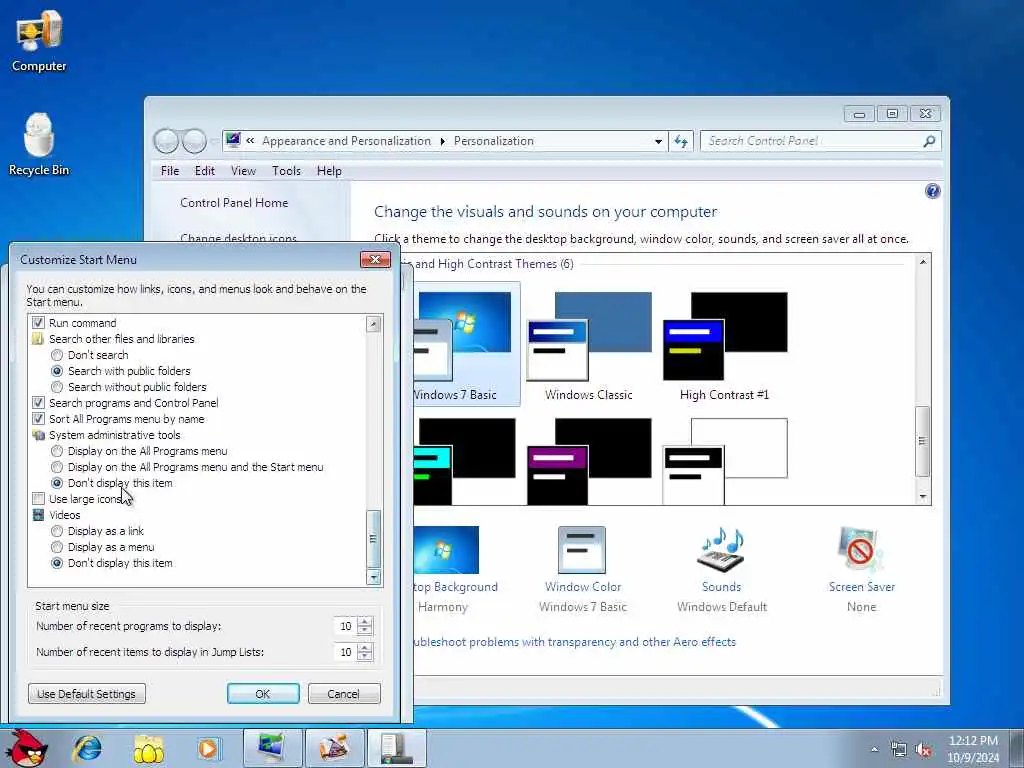The width and height of the screenshot is (1024, 768).
Task: Click the Control Panel icon in the address bar
Action: coord(233,140)
